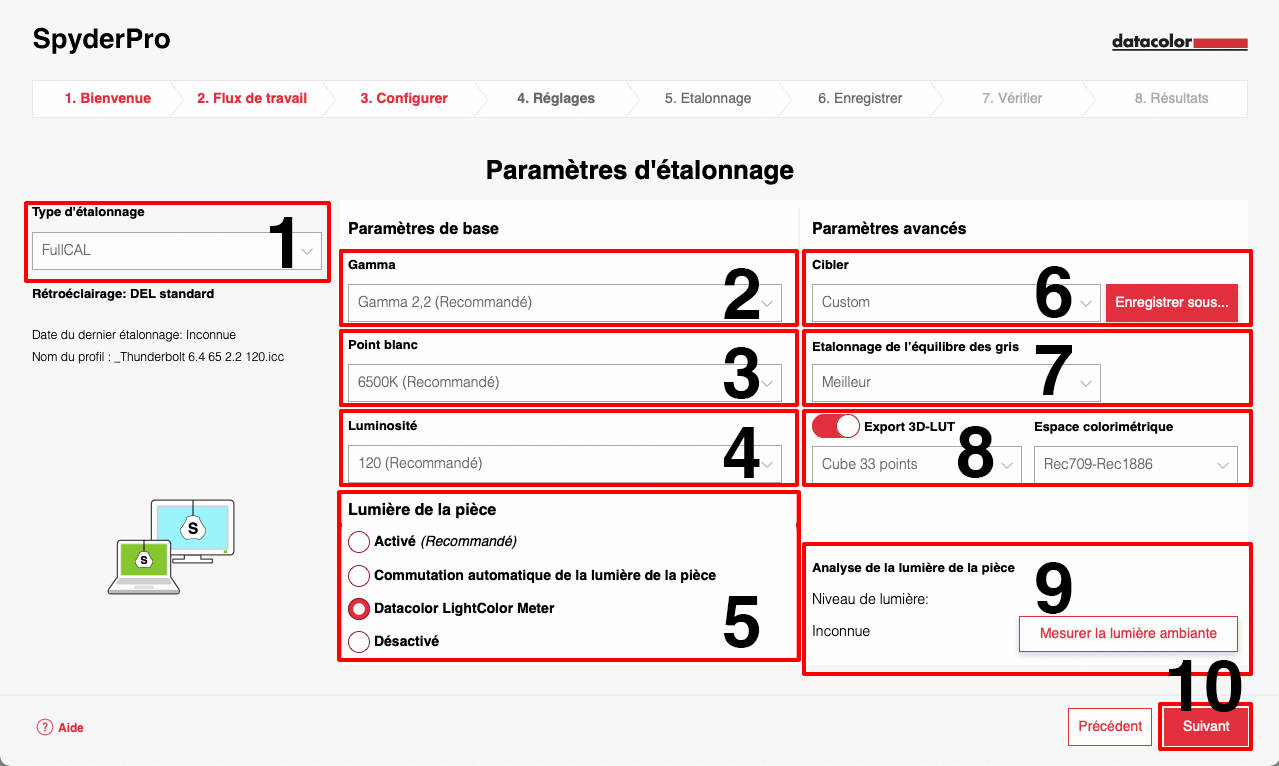This screenshot has width=1279, height=766.
Task: Expand the Gamma dropdown
Action: [564, 302]
